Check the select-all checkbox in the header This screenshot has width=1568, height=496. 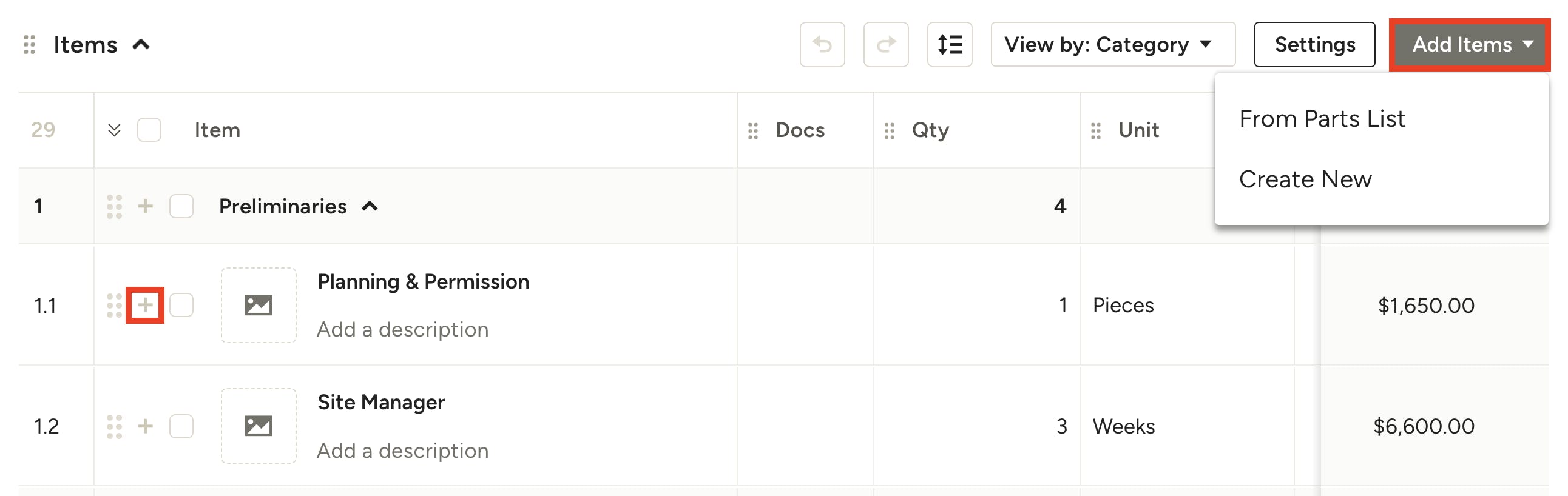[x=149, y=130]
